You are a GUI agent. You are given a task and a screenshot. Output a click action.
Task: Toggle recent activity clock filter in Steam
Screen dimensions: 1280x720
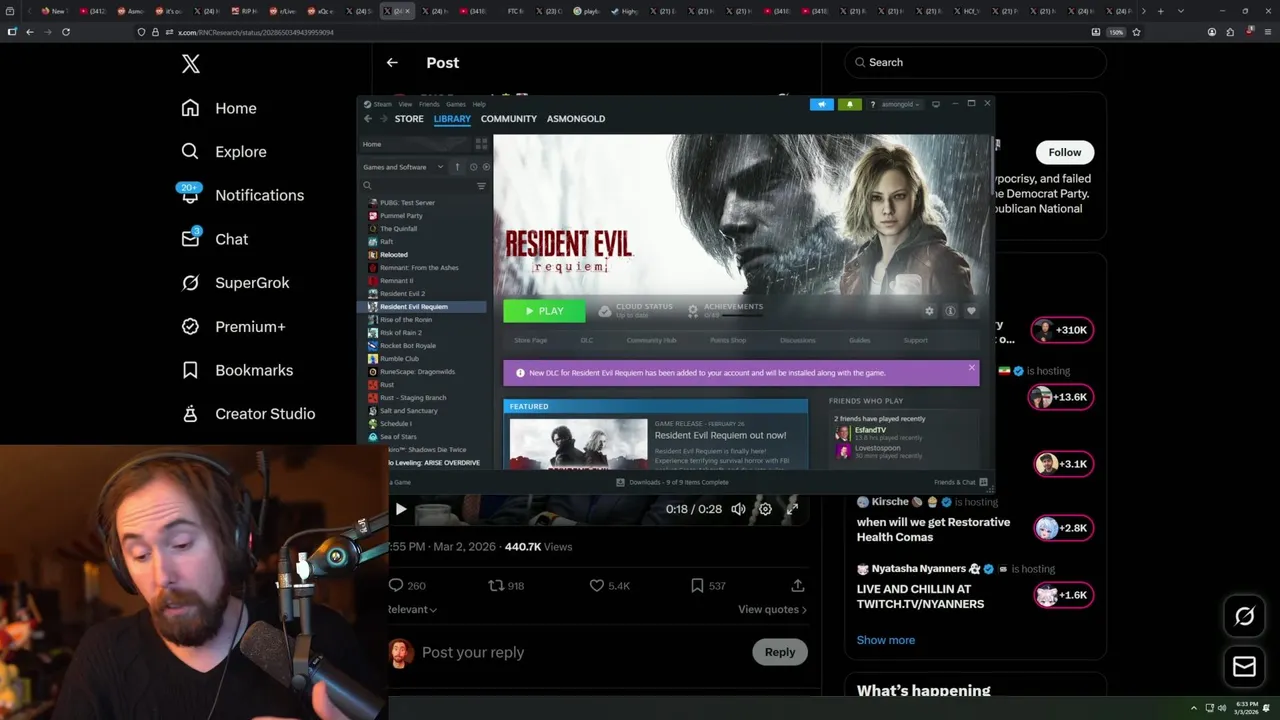coord(473,167)
